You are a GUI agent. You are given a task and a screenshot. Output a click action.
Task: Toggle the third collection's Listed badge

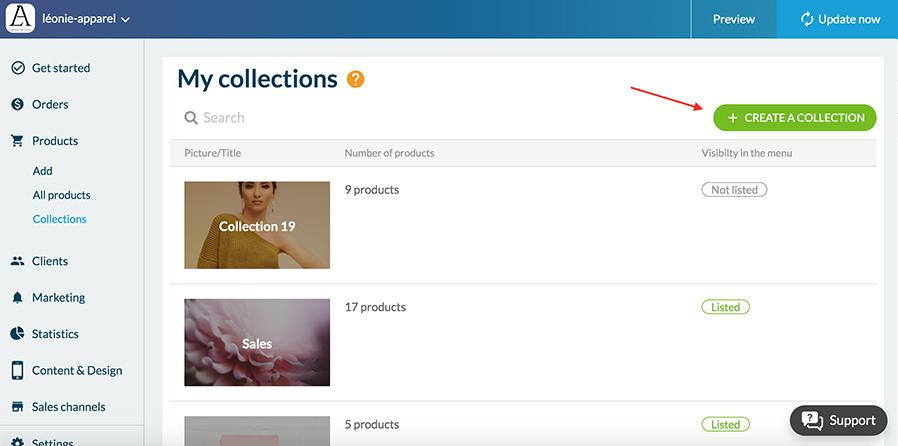pyautogui.click(x=725, y=424)
